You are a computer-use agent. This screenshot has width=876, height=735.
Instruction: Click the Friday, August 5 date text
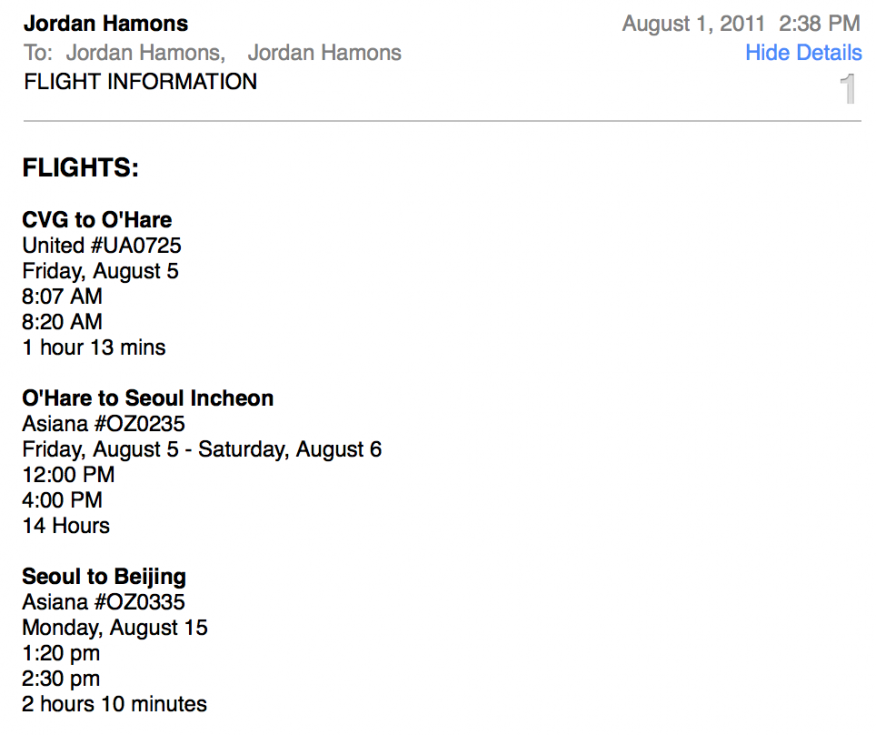pos(100,271)
